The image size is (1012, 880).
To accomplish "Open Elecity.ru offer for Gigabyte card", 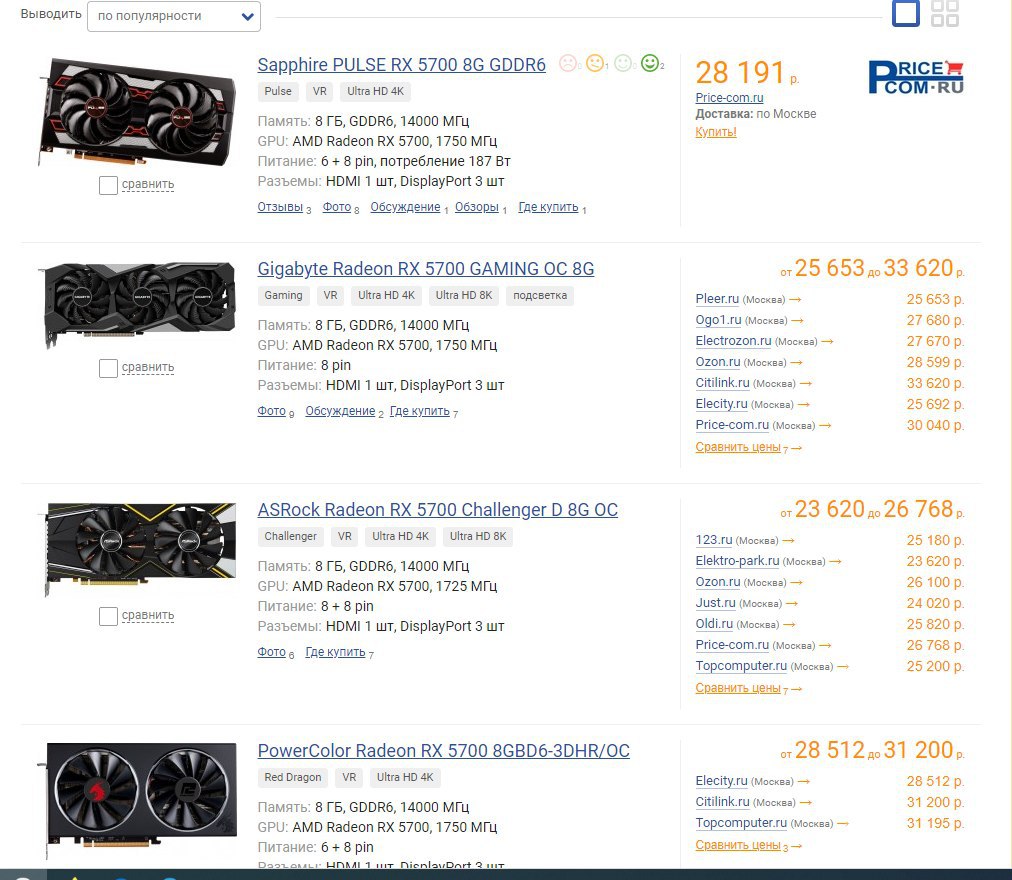I will tap(722, 404).
